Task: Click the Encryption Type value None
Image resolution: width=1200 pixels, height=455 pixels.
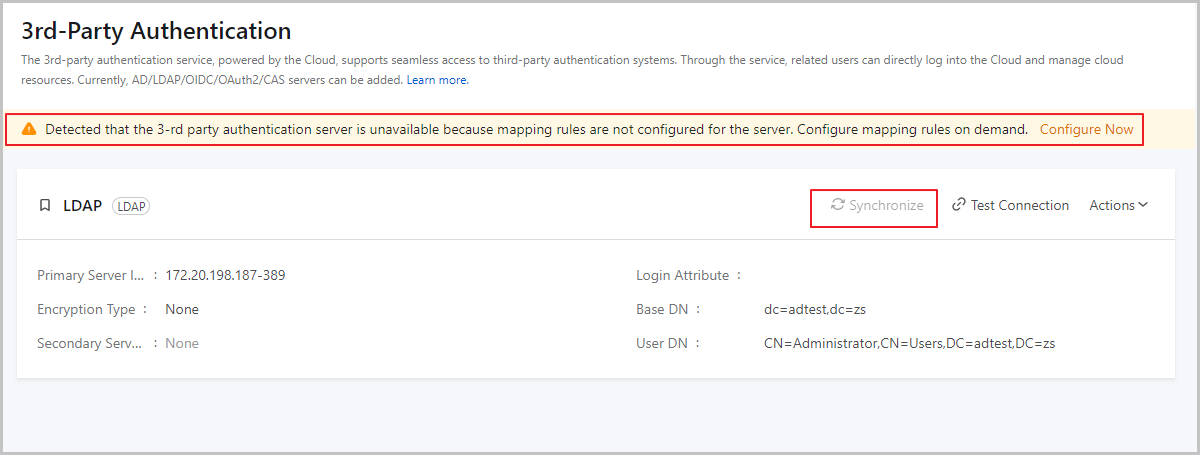Action: pyautogui.click(x=182, y=309)
